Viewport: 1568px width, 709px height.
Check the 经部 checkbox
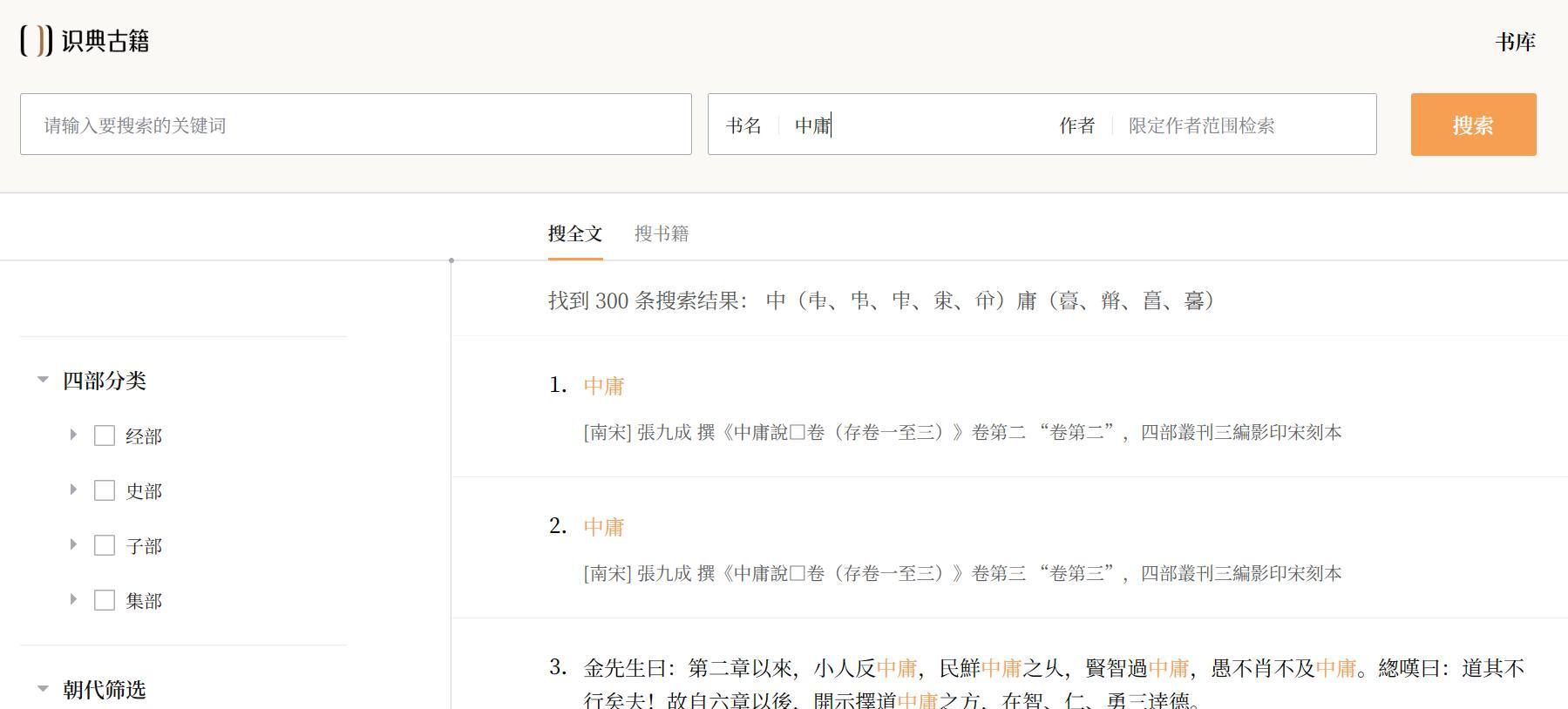(105, 436)
